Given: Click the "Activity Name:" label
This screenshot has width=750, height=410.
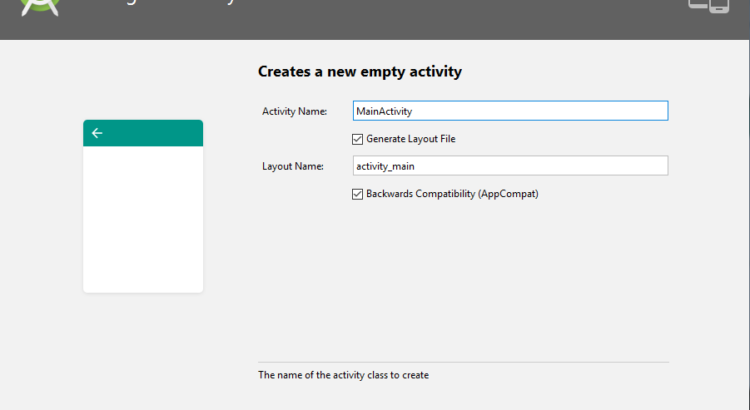Looking at the screenshot, I should click(x=294, y=112).
